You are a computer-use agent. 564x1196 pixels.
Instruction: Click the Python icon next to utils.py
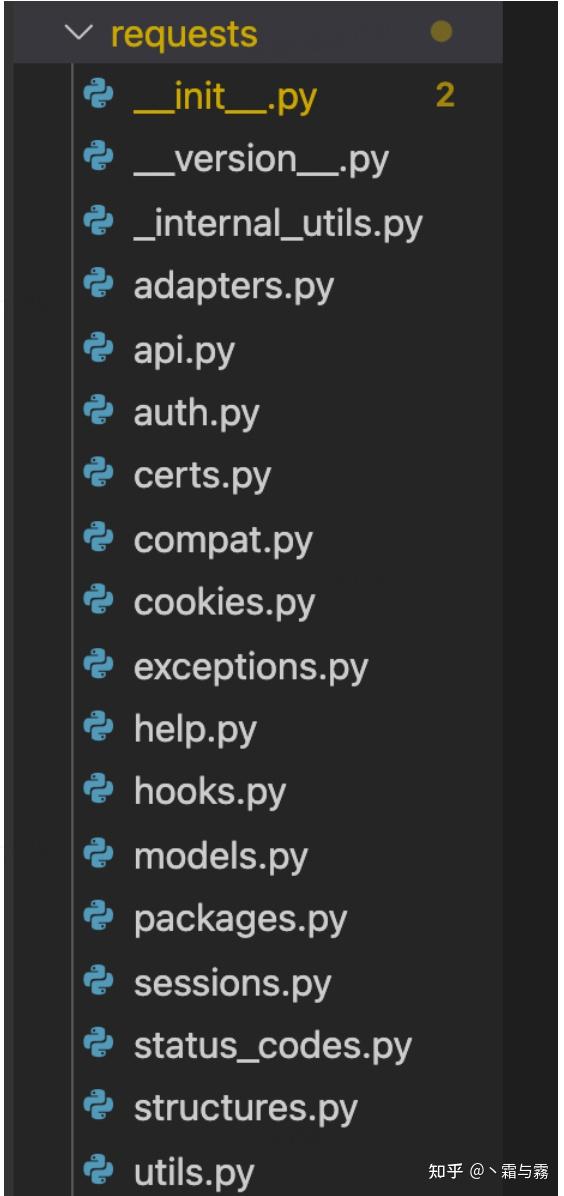pyautogui.click(x=98, y=1172)
